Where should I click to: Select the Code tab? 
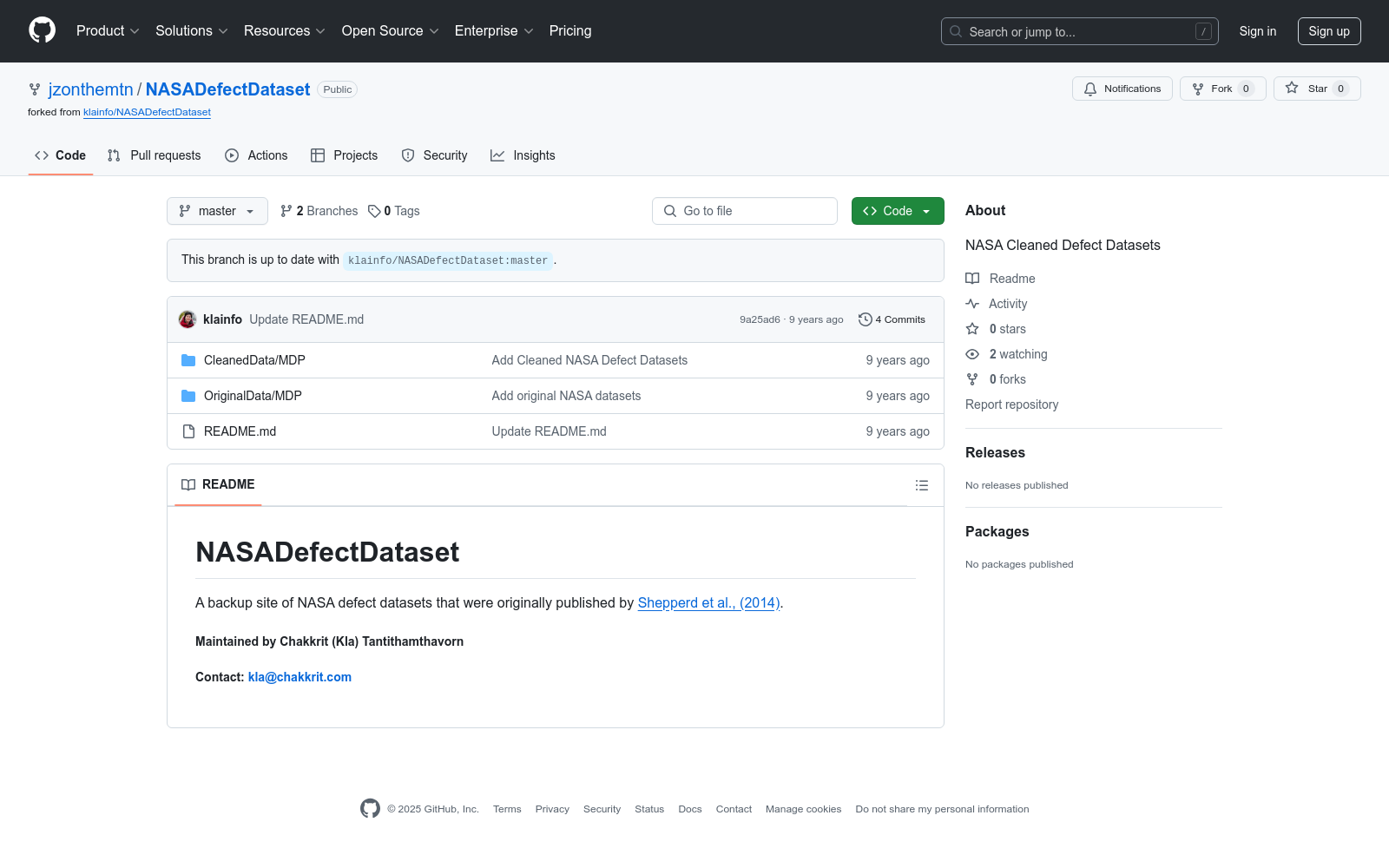(61, 155)
